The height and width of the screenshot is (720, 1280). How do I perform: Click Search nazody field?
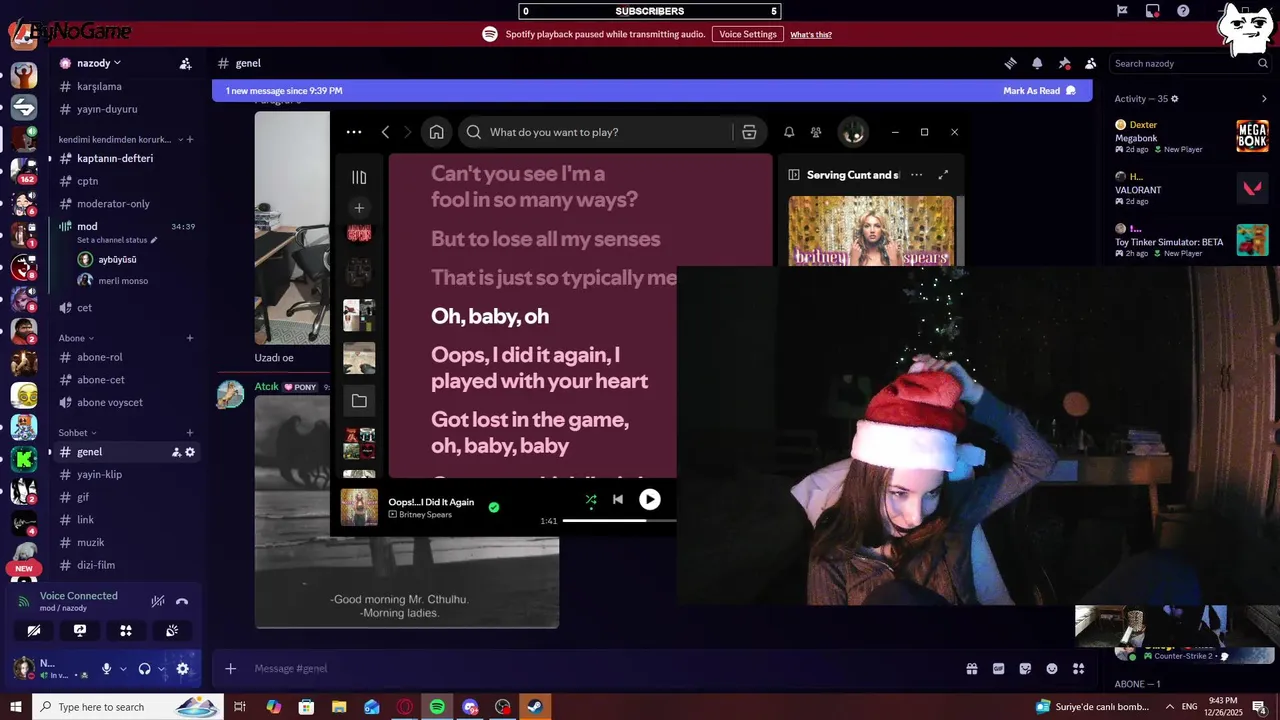tap(1190, 63)
